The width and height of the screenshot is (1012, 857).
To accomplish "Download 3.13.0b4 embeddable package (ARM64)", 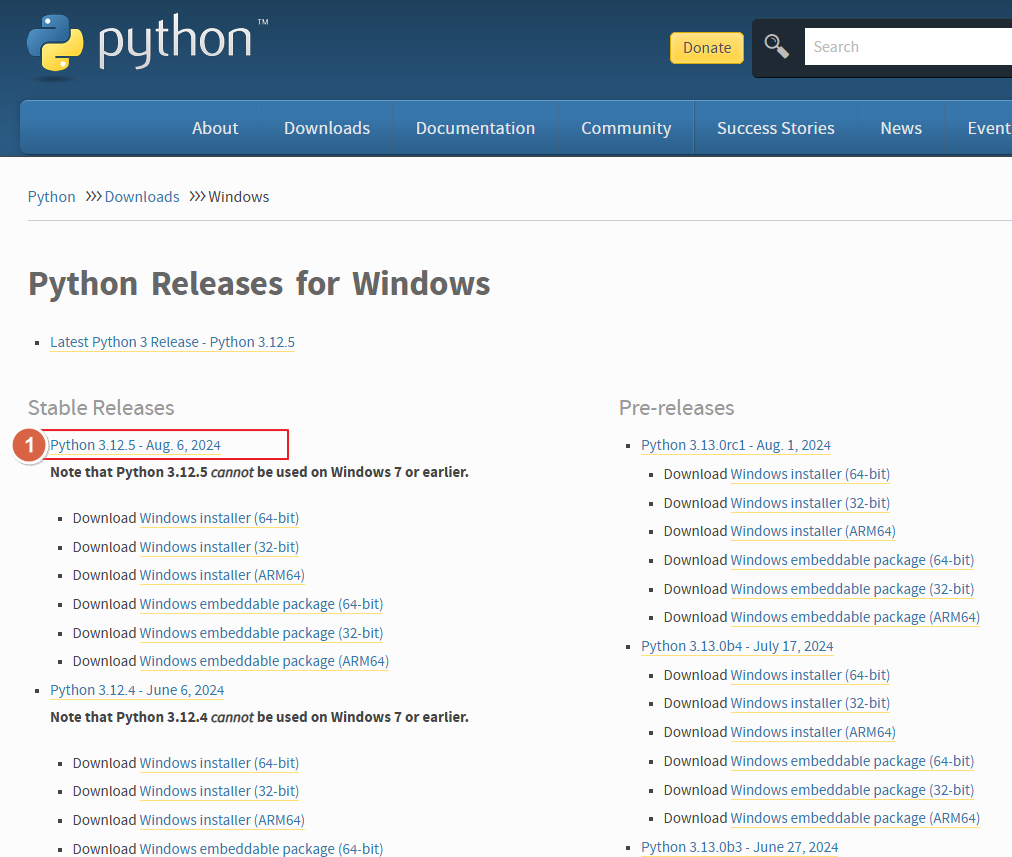I will pos(855,818).
